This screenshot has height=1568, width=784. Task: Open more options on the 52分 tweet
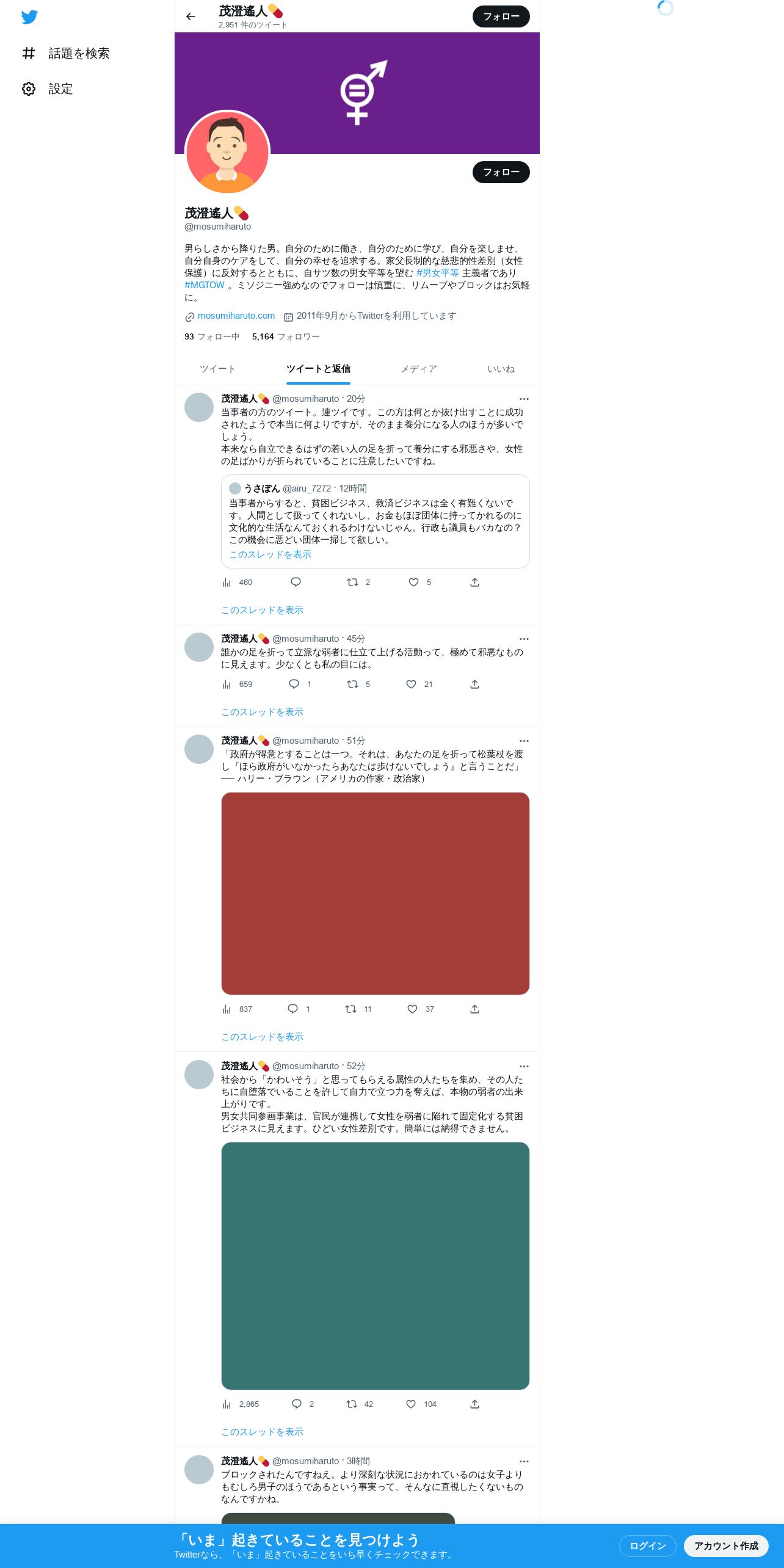tap(524, 1067)
